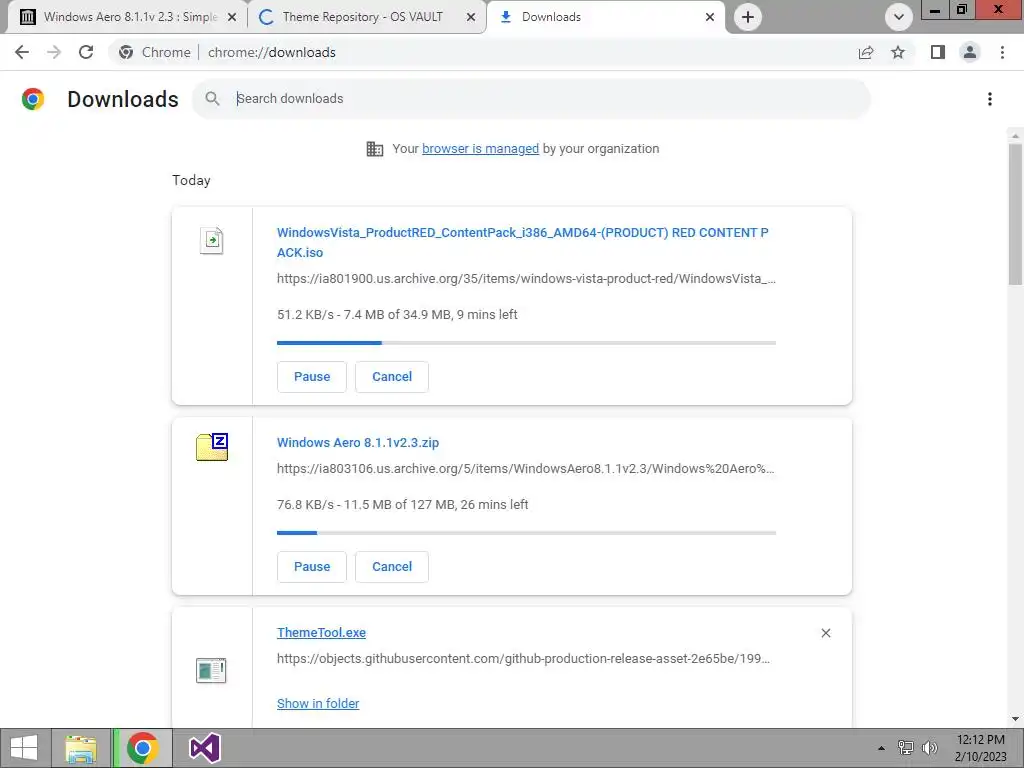
Task: Open the ThemeTool.exe download link
Action: [321, 633]
